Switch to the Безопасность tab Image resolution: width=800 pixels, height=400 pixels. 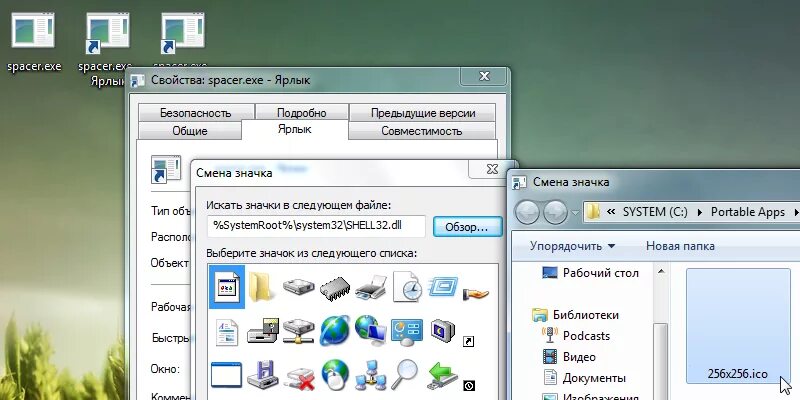click(x=196, y=113)
